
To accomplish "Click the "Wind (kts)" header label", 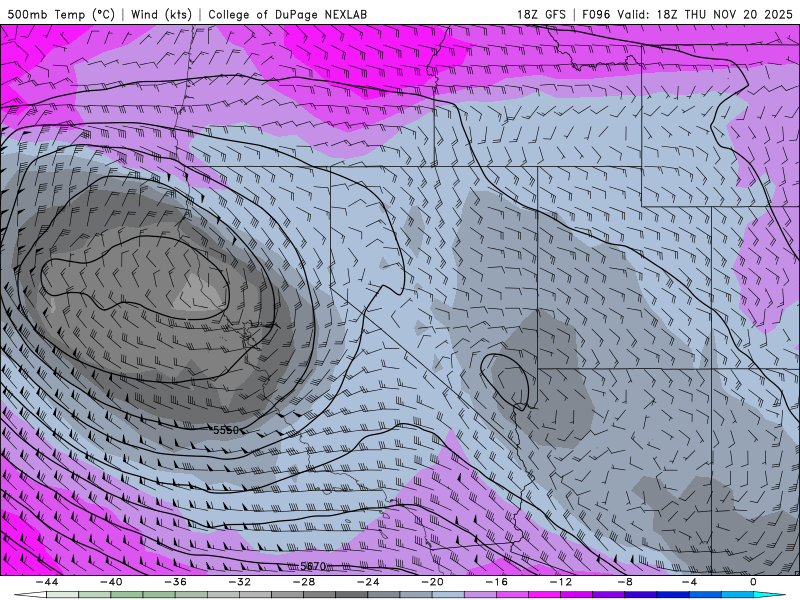I will (x=161, y=14).
